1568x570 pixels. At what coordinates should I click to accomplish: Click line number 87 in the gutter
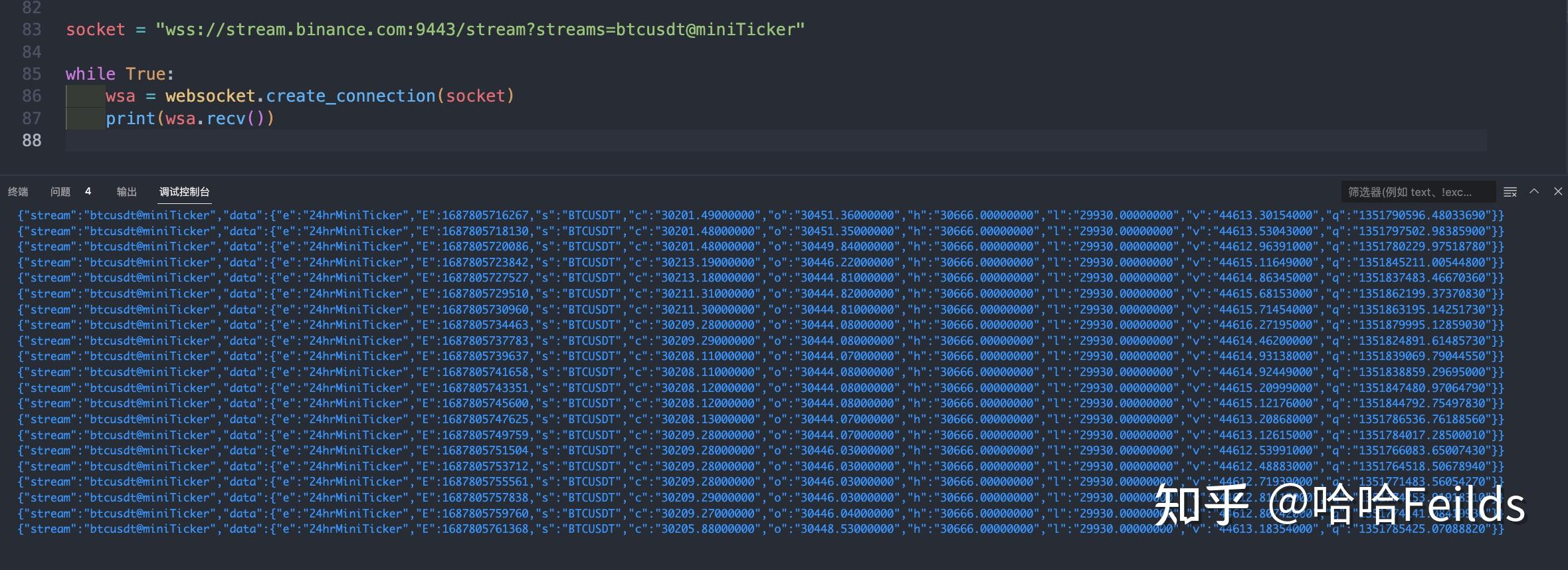pyautogui.click(x=31, y=118)
